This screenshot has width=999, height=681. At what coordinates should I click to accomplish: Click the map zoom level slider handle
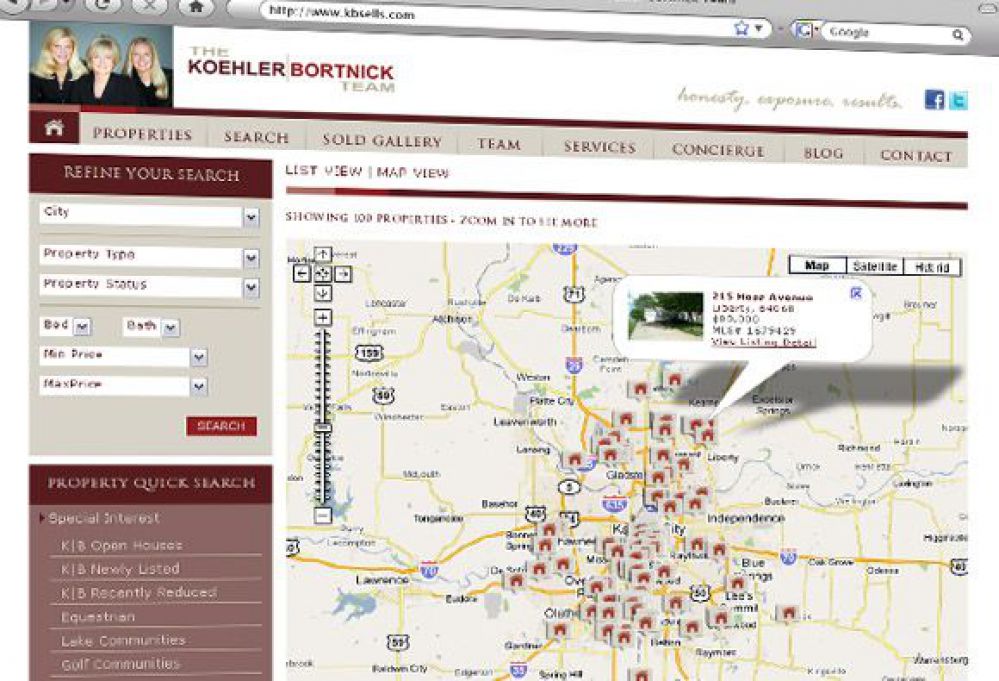[x=323, y=427]
